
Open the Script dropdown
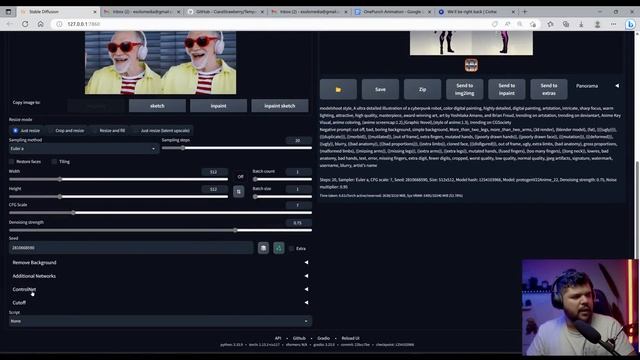coord(160,321)
